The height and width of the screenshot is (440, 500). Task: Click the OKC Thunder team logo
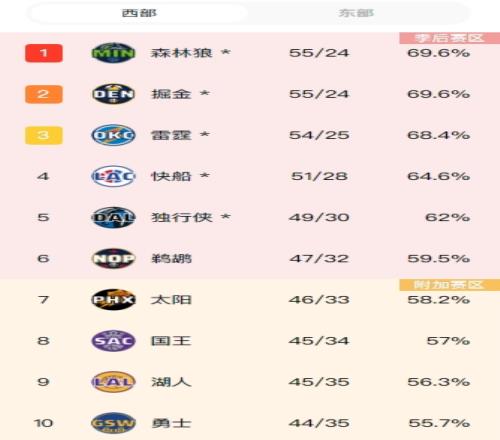(113, 135)
